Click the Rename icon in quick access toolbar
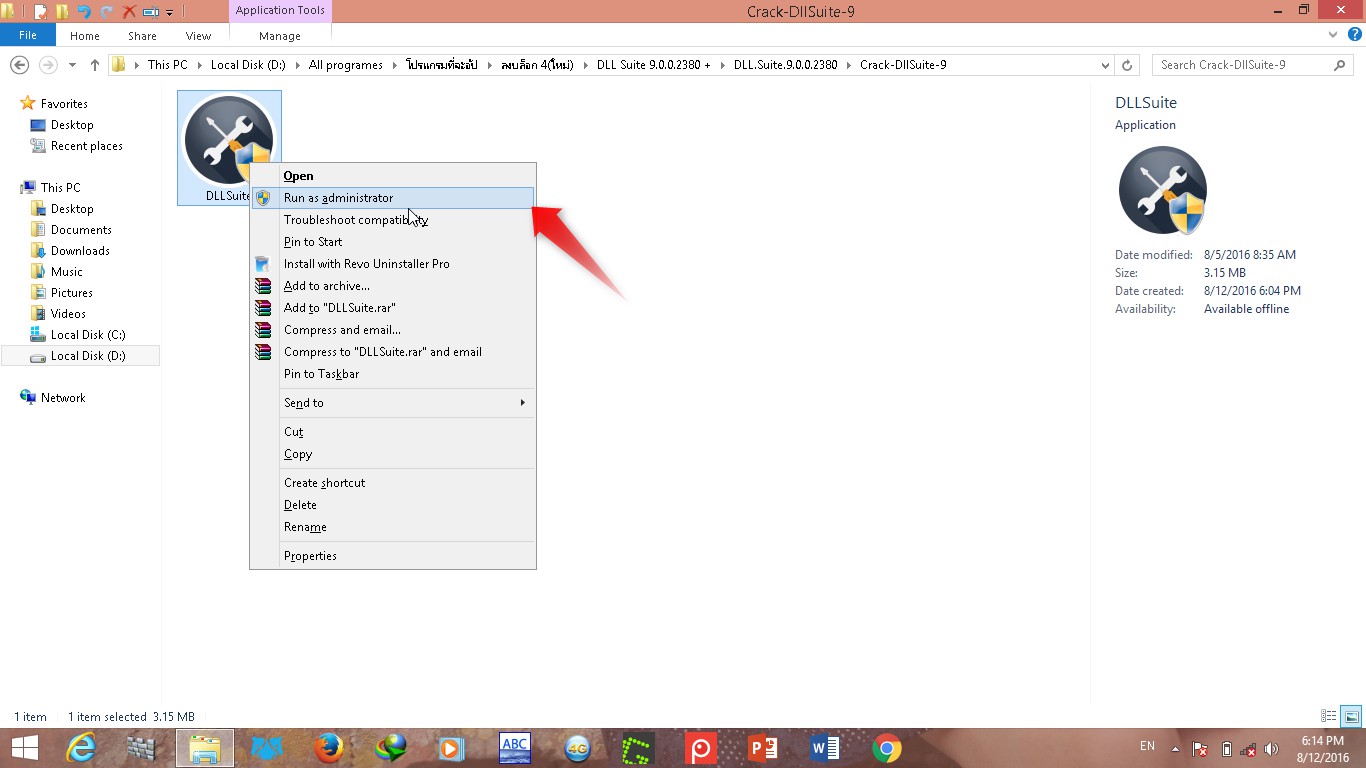This screenshot has width=1366, height=768. (151, 12)
